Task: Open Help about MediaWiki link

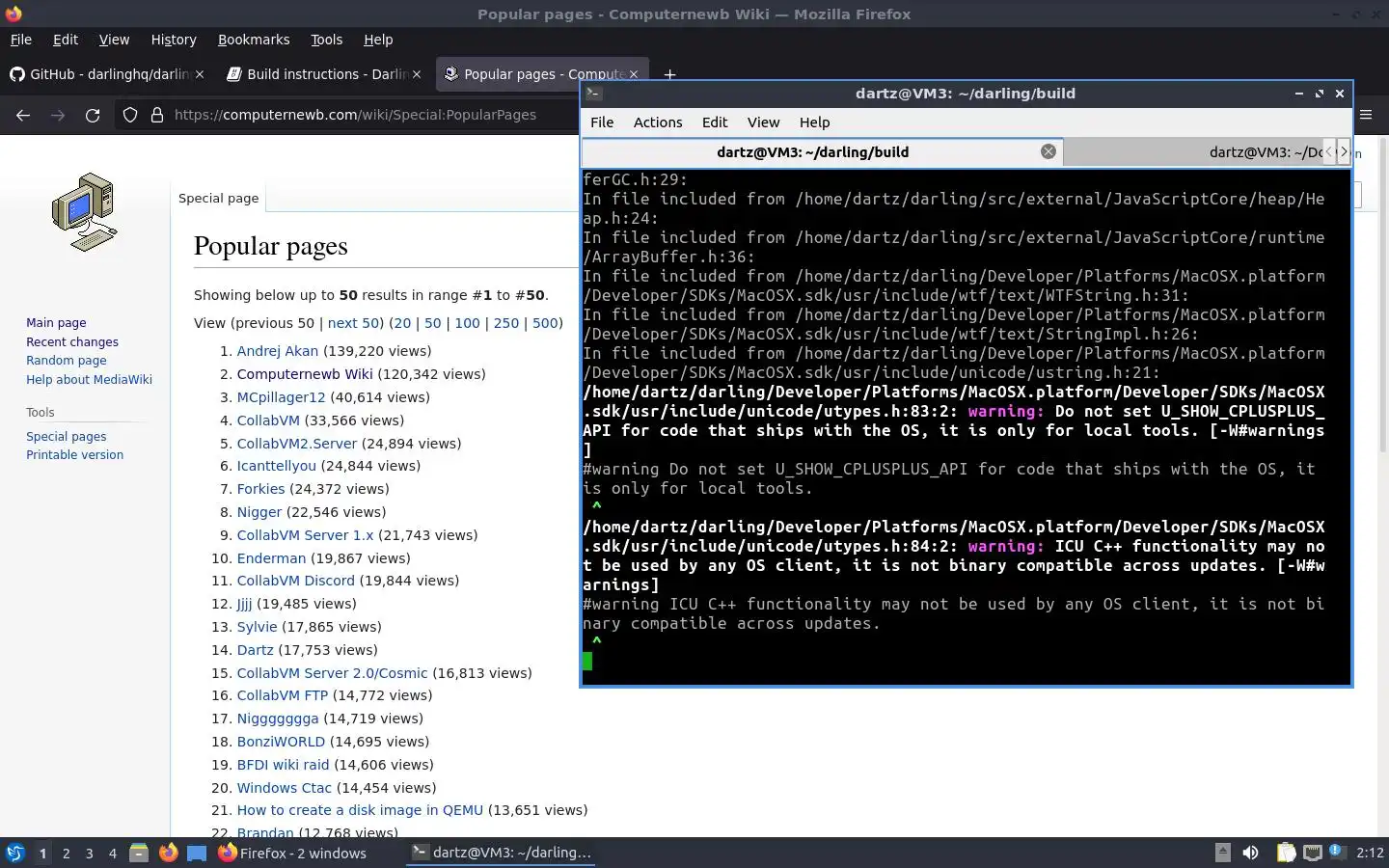Action: pyautogui.click(x=89, y=379)
